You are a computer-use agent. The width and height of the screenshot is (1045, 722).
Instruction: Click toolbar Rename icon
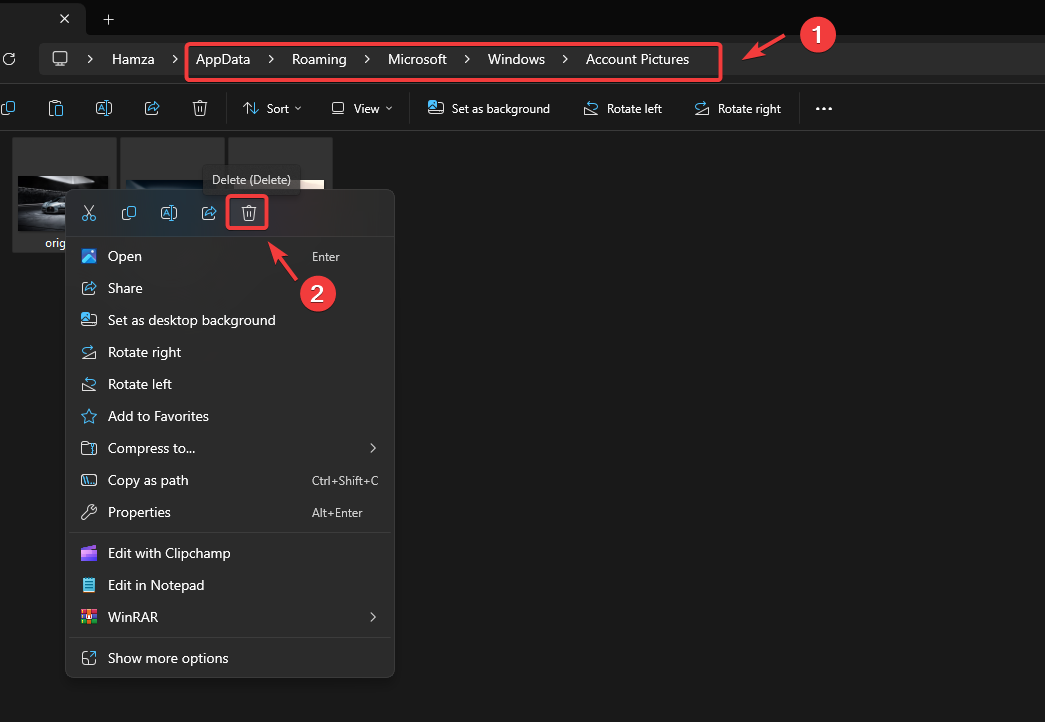[x=104, y=108]
